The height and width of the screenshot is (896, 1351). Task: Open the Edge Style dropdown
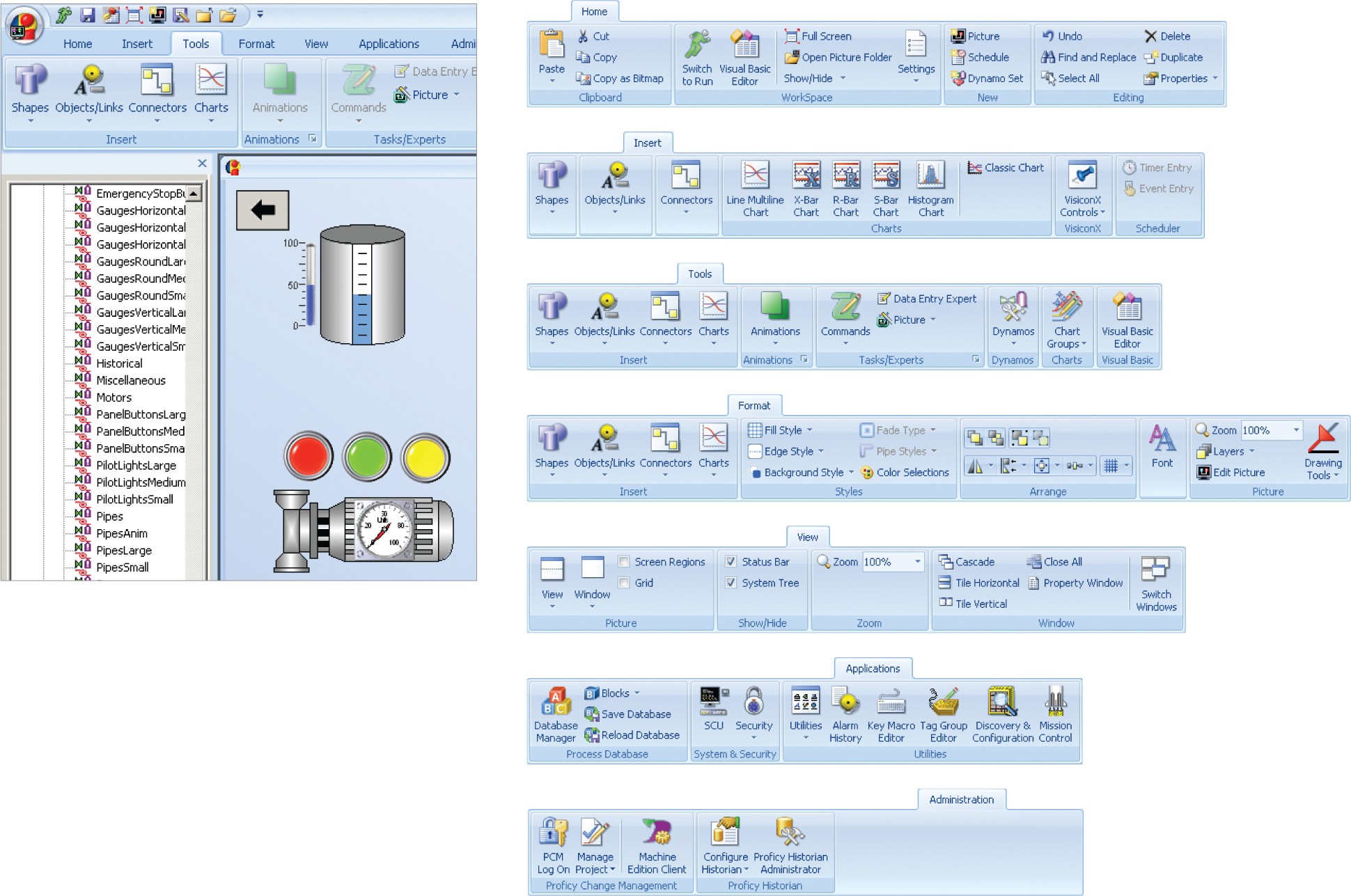tap(786, 451)
